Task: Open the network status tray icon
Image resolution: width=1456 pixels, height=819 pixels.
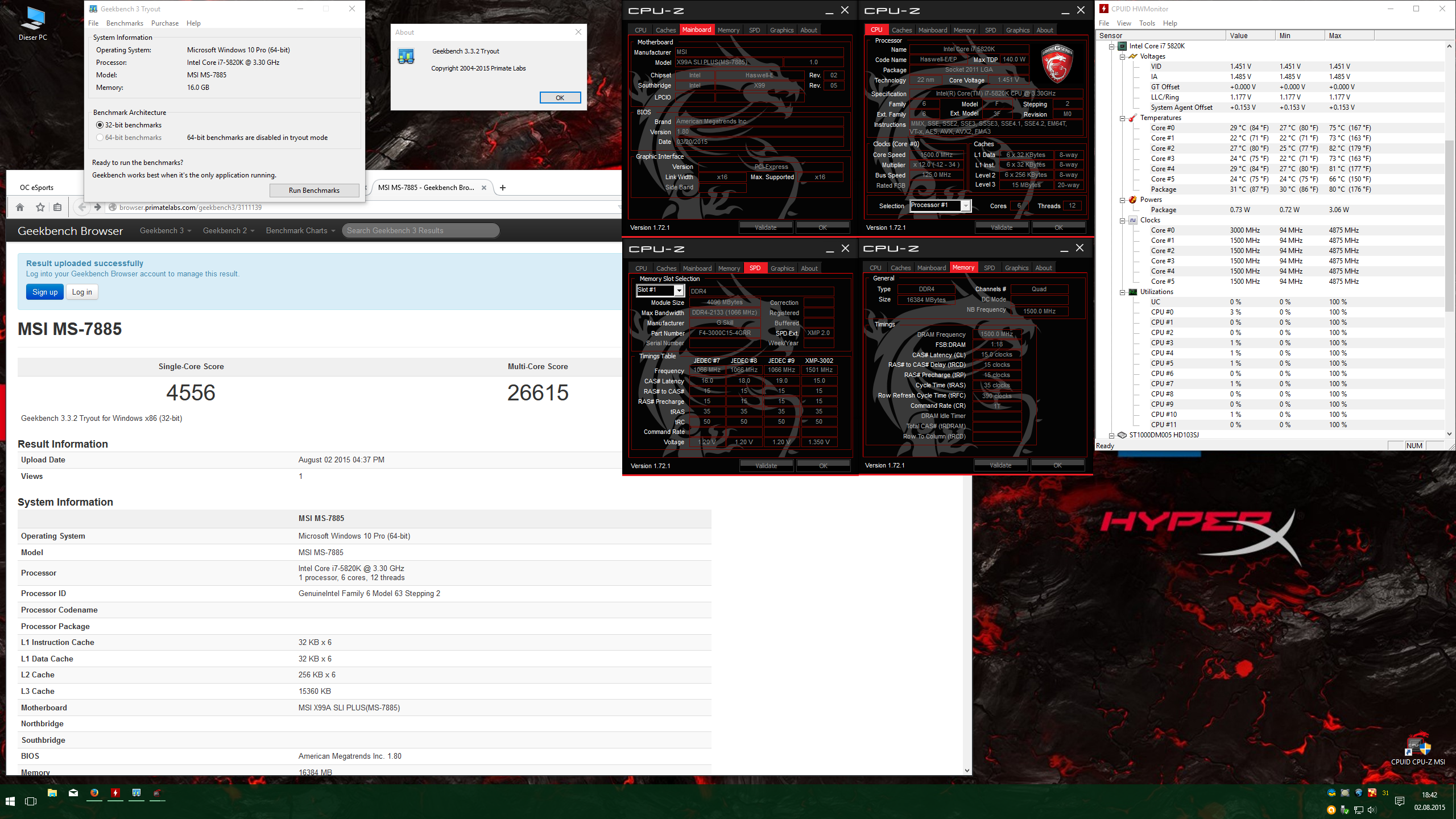Action: [1358, 810]
